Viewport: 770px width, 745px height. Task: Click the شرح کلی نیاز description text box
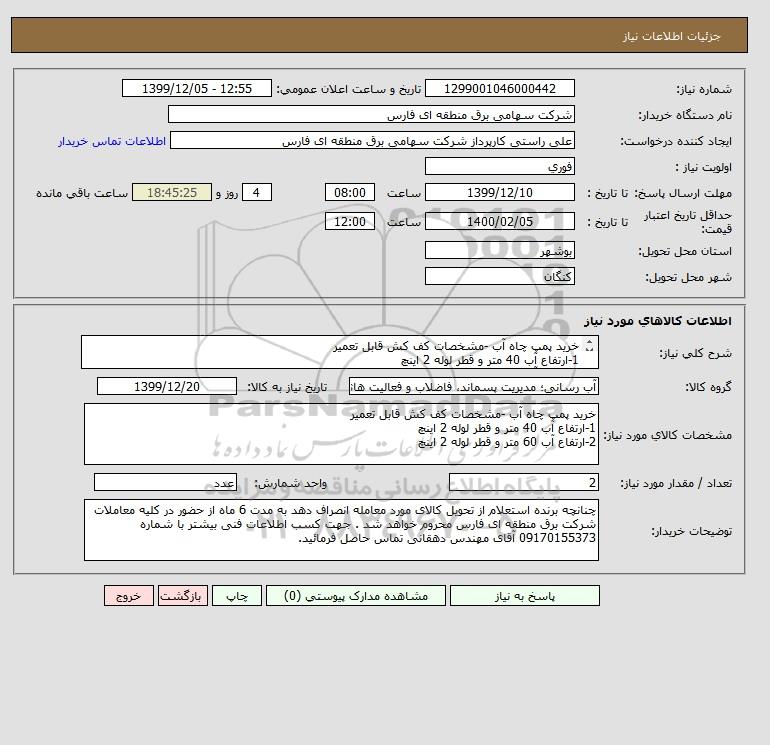click(x=340, y=352)
